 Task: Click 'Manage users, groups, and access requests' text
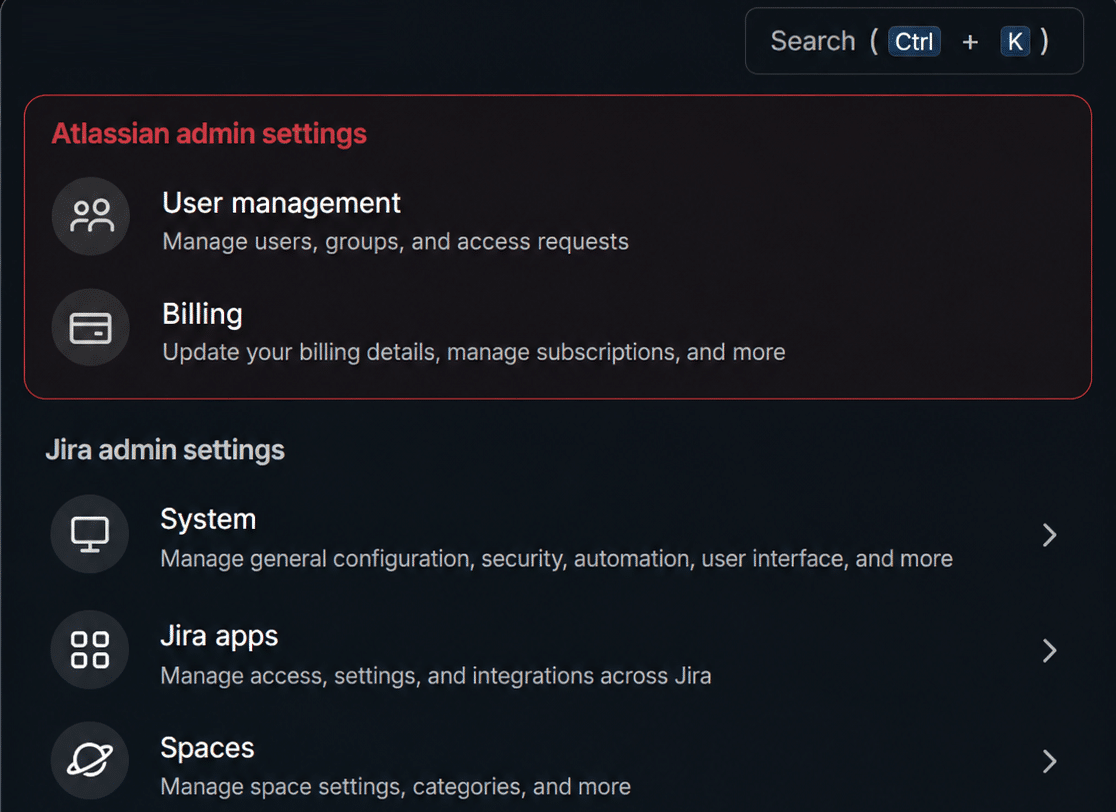(x=396, y=242)
